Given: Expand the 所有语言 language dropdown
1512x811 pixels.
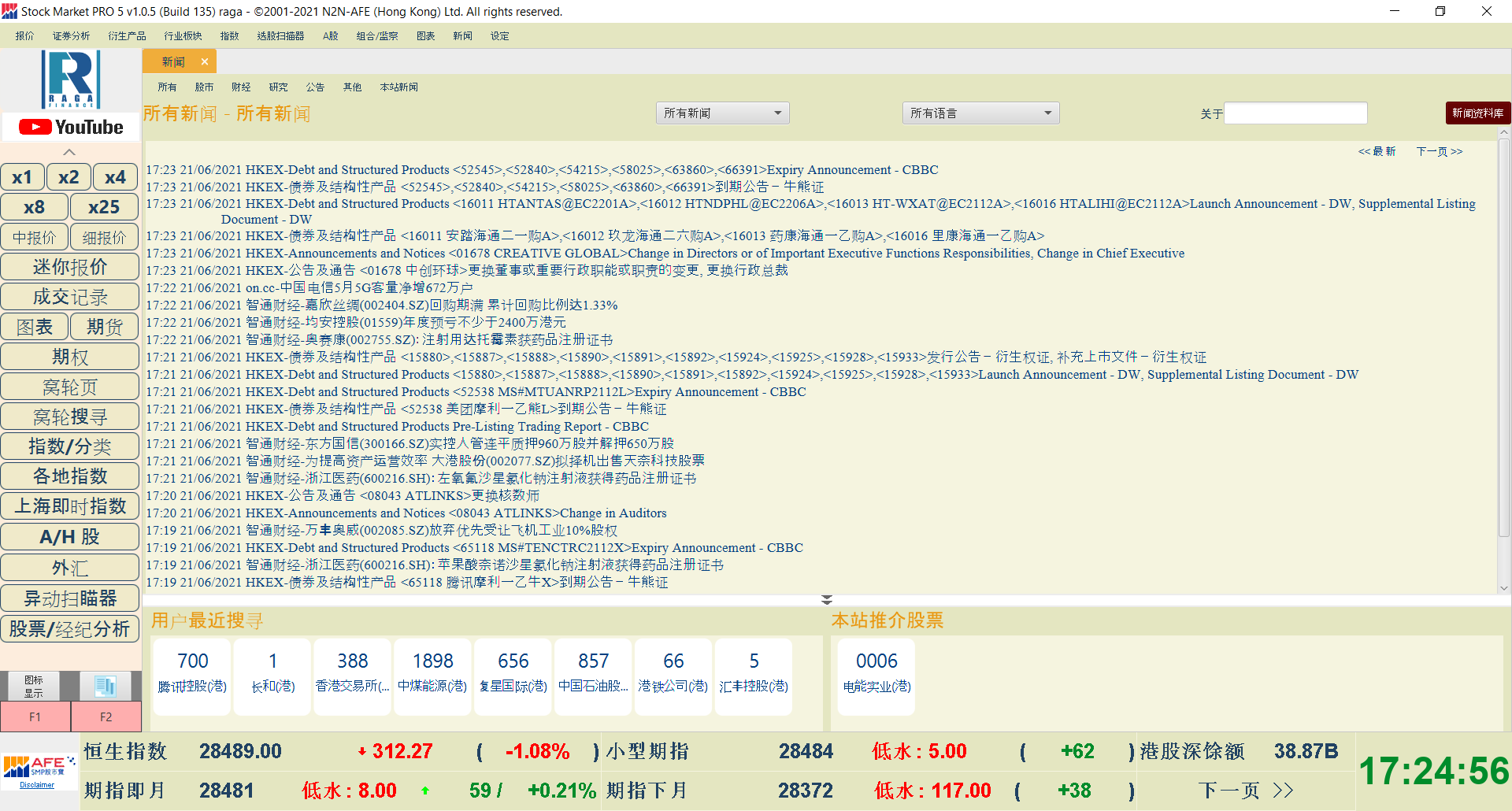Looking at the screenshot, I should pos(980,113).
